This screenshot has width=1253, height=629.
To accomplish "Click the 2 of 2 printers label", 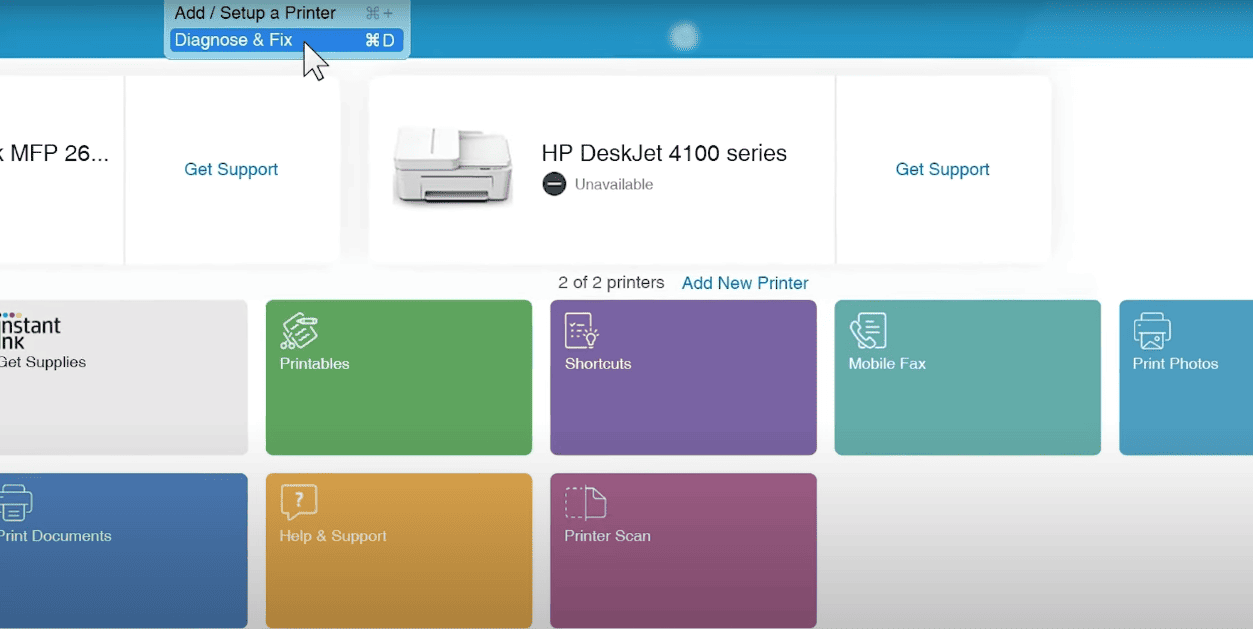I will [x=611, y=283].
